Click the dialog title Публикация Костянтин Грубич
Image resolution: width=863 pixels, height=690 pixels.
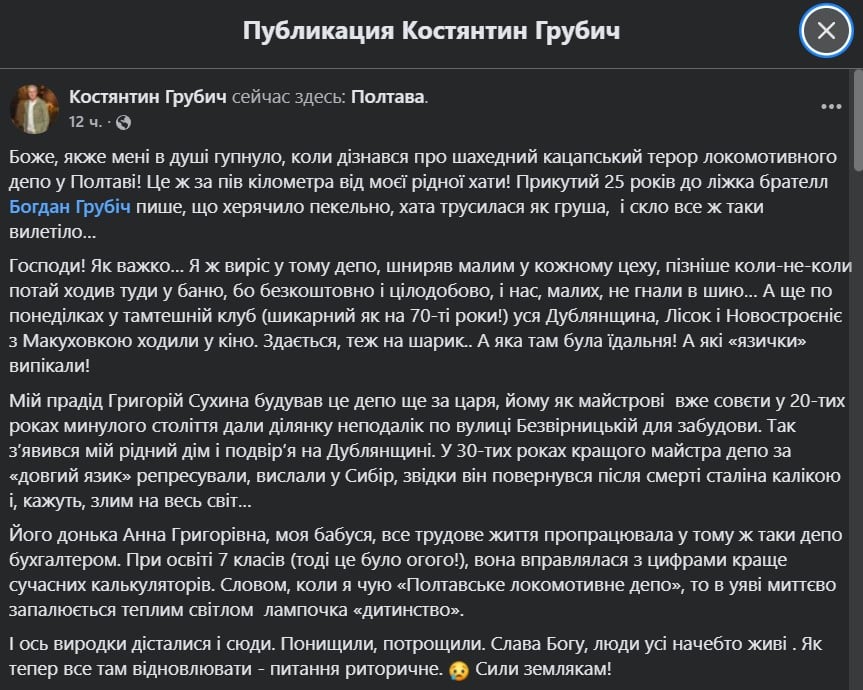click(x=431, y=31)
